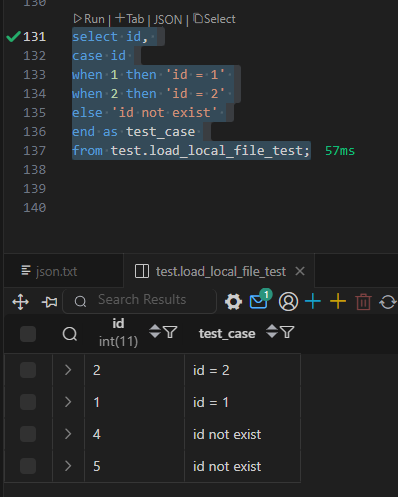Select 'id not exist' cell in row 4
Viewport: 398px width, 497px height.
242,434
